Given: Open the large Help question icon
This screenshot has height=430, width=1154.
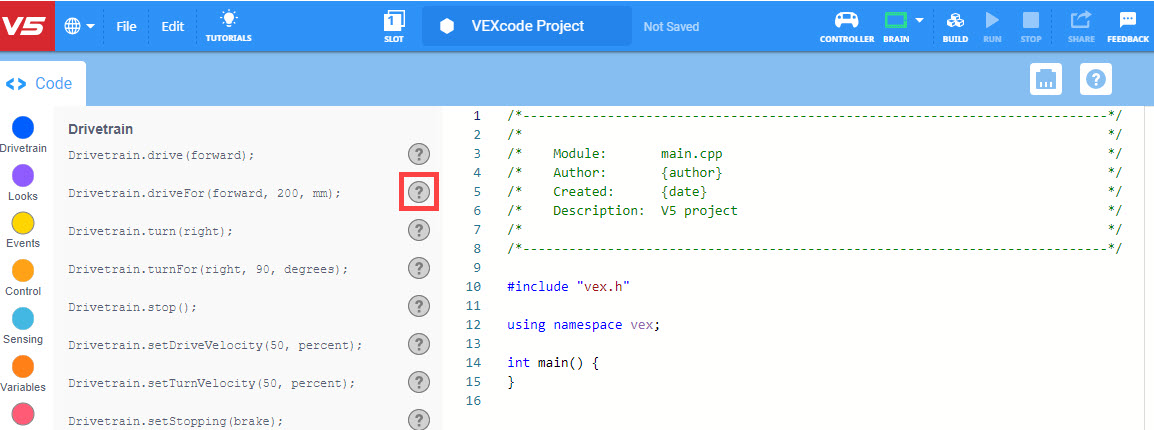Looking at the screenshot, I should 1095,79.
